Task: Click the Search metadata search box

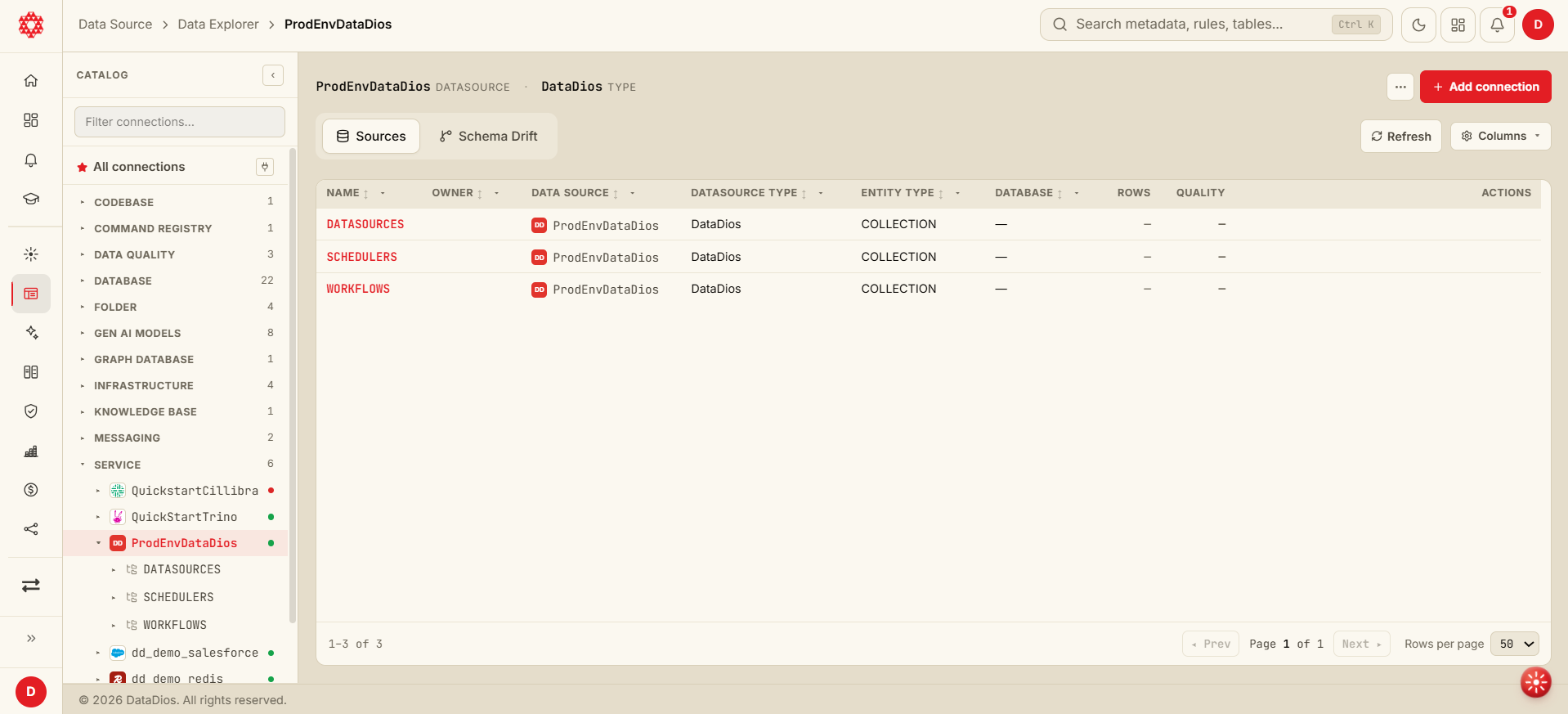Action: click(1216, 25)
